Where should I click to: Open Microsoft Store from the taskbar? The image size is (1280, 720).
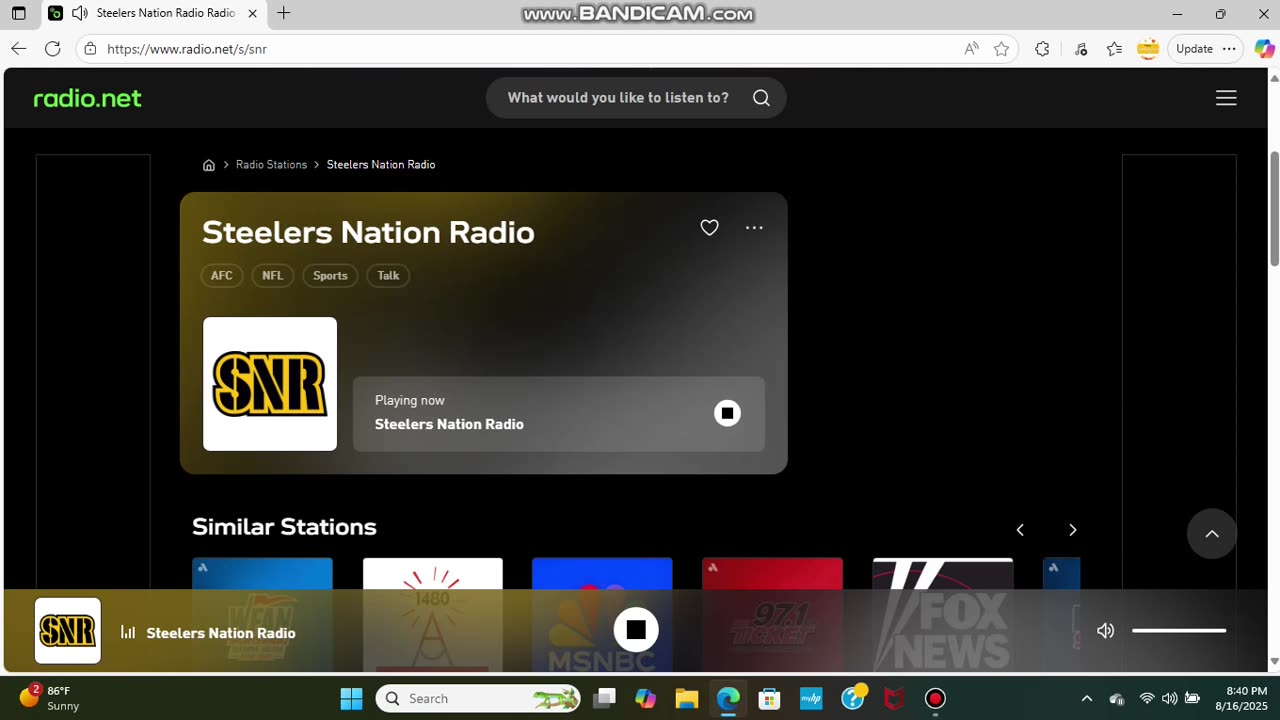(x=769, y=698)
